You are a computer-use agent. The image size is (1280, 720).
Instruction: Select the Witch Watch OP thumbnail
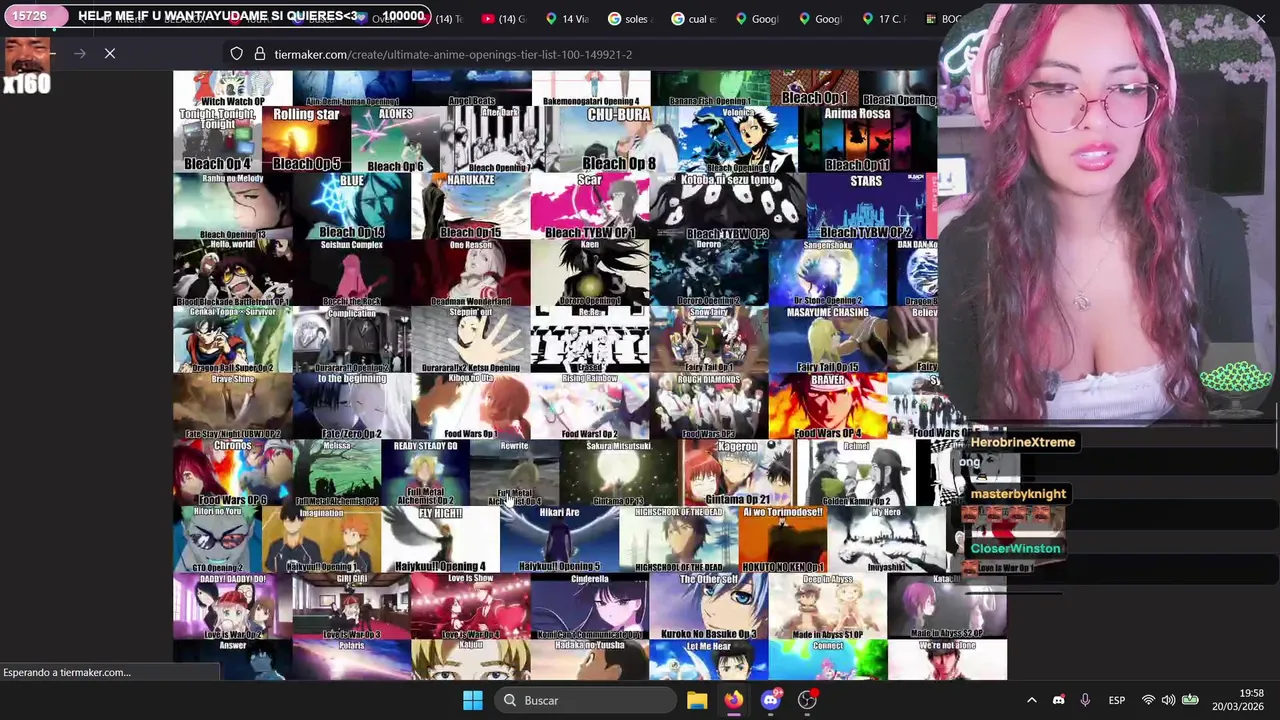pos(233,88)
